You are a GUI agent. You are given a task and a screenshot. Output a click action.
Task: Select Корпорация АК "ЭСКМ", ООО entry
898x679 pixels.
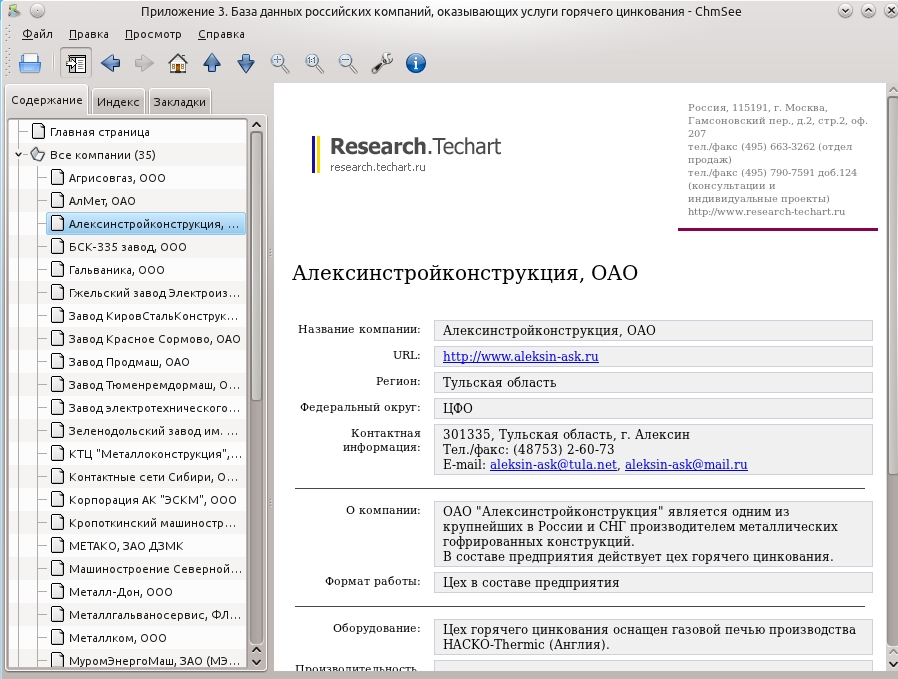point(152,500)
